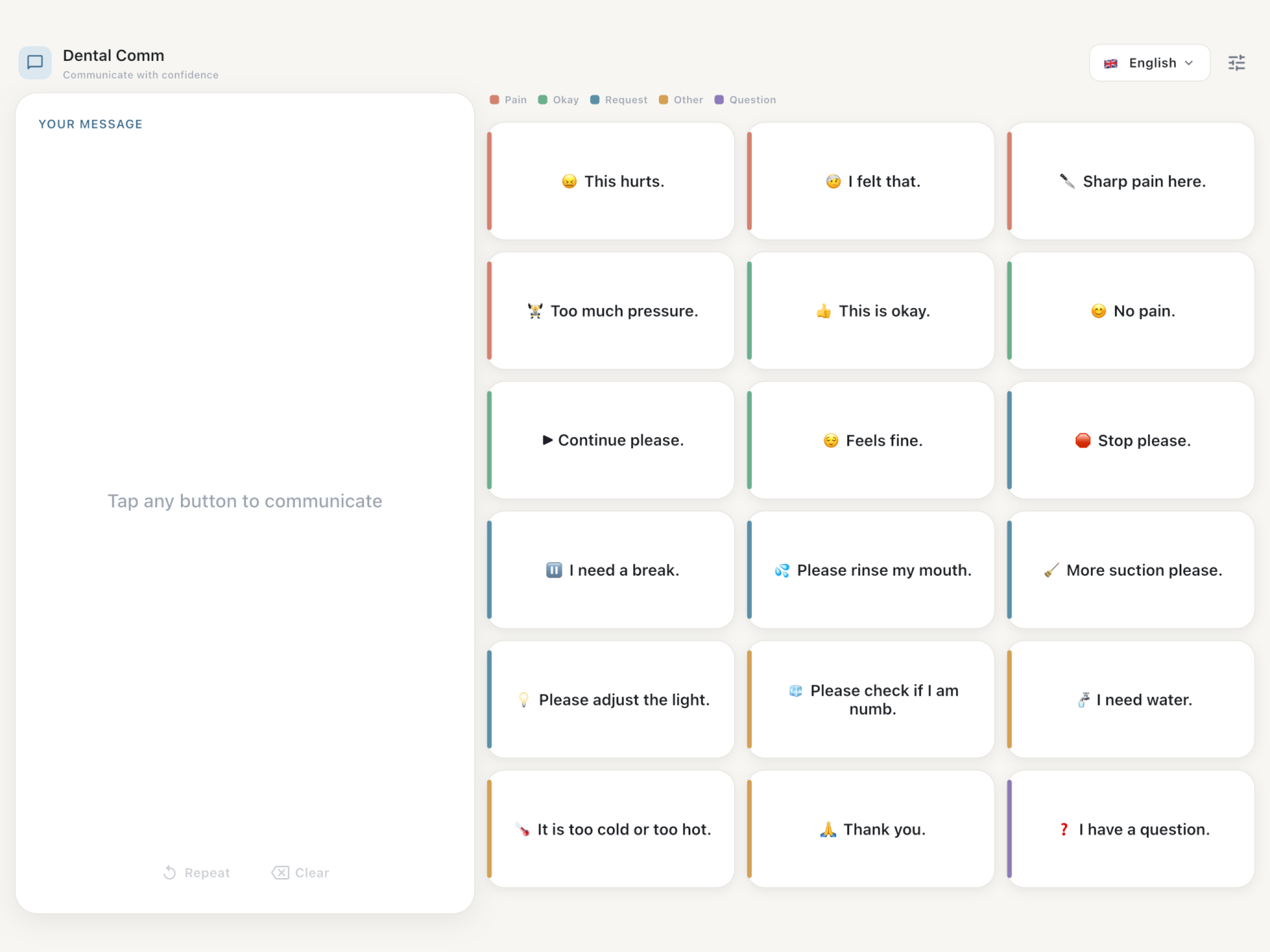
Task: Tap the 'I have a question.' button
Action: pos(1131,829)
